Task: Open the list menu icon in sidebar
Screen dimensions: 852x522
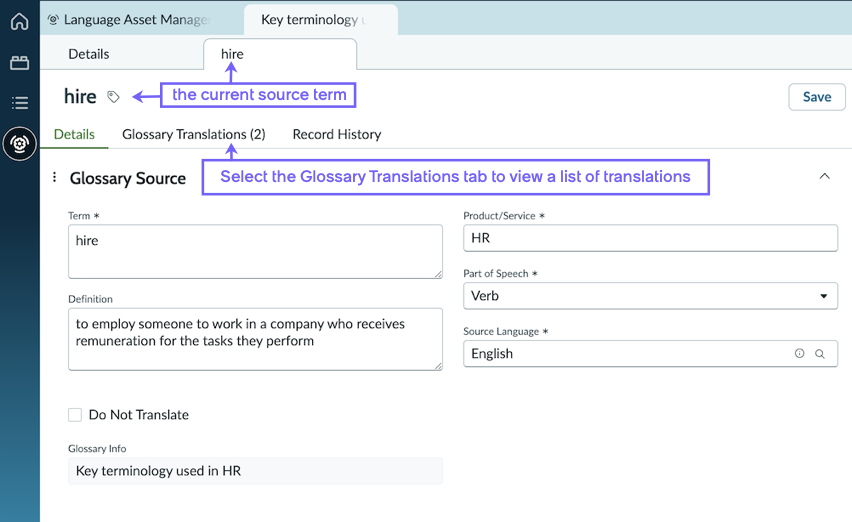Action: 20,103
